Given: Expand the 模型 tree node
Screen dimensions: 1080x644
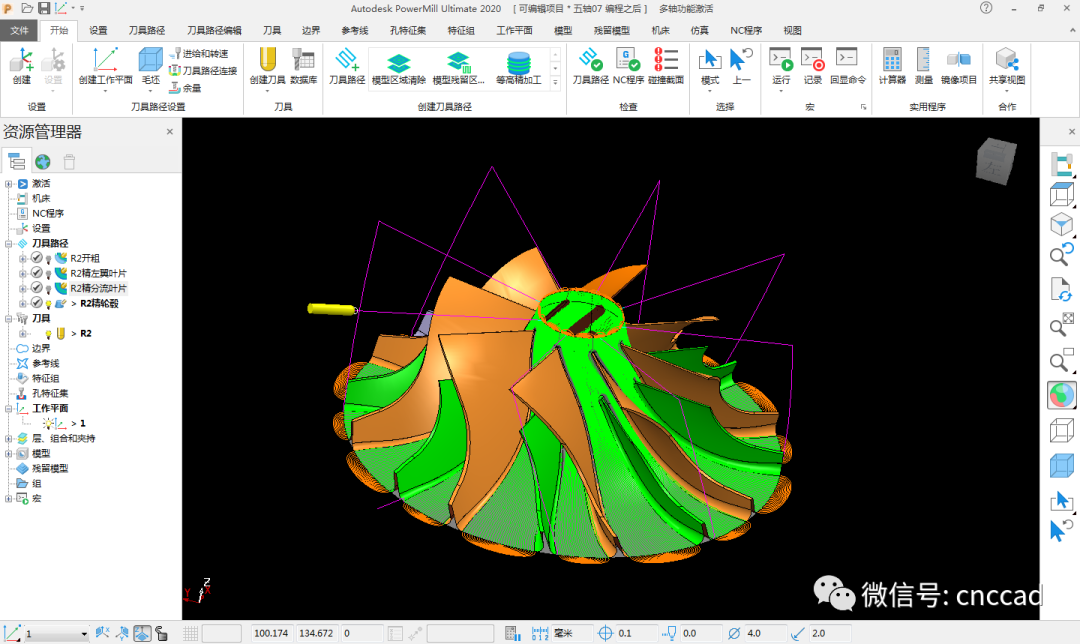Looking at the screenshot, I should pos(9,453).
